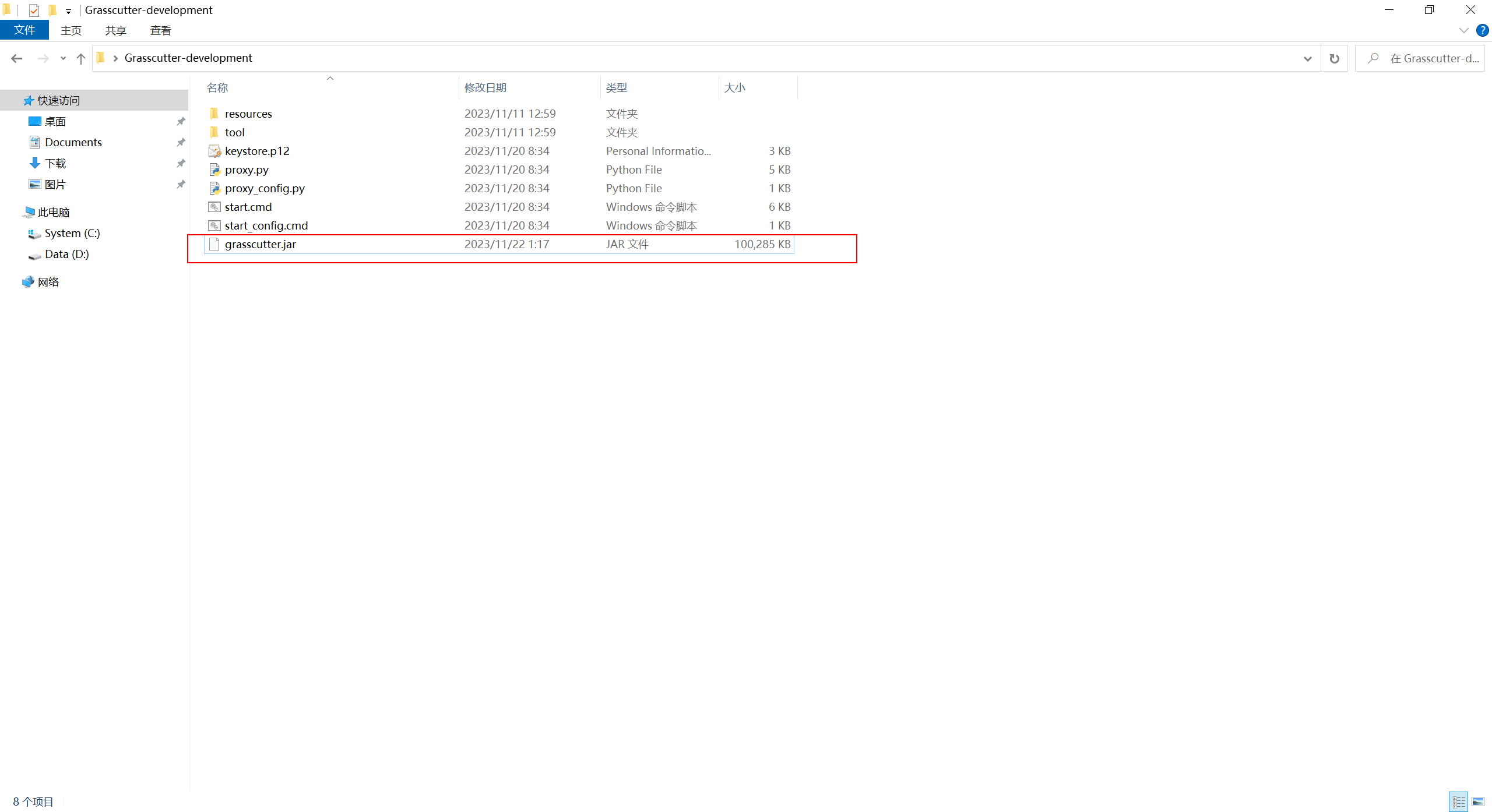Click the proxy_config.py file name
1492x812 pixels.
[265, 188]
